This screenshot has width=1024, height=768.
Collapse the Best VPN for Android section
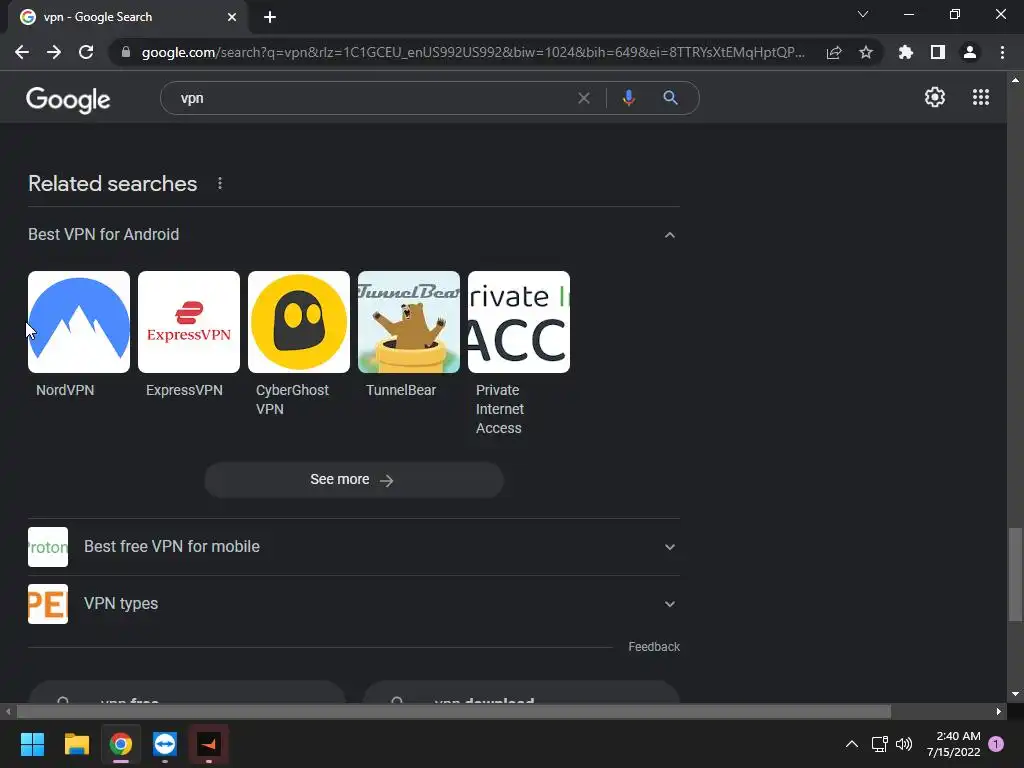(x=669, y=234)
